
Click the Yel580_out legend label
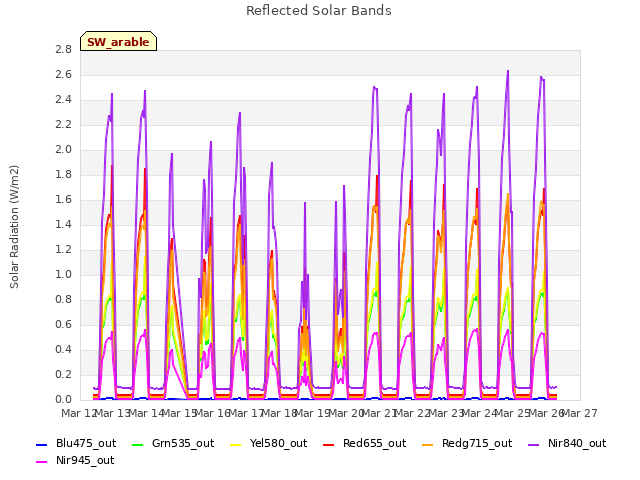pyautogui.click(x=278, y=443)
